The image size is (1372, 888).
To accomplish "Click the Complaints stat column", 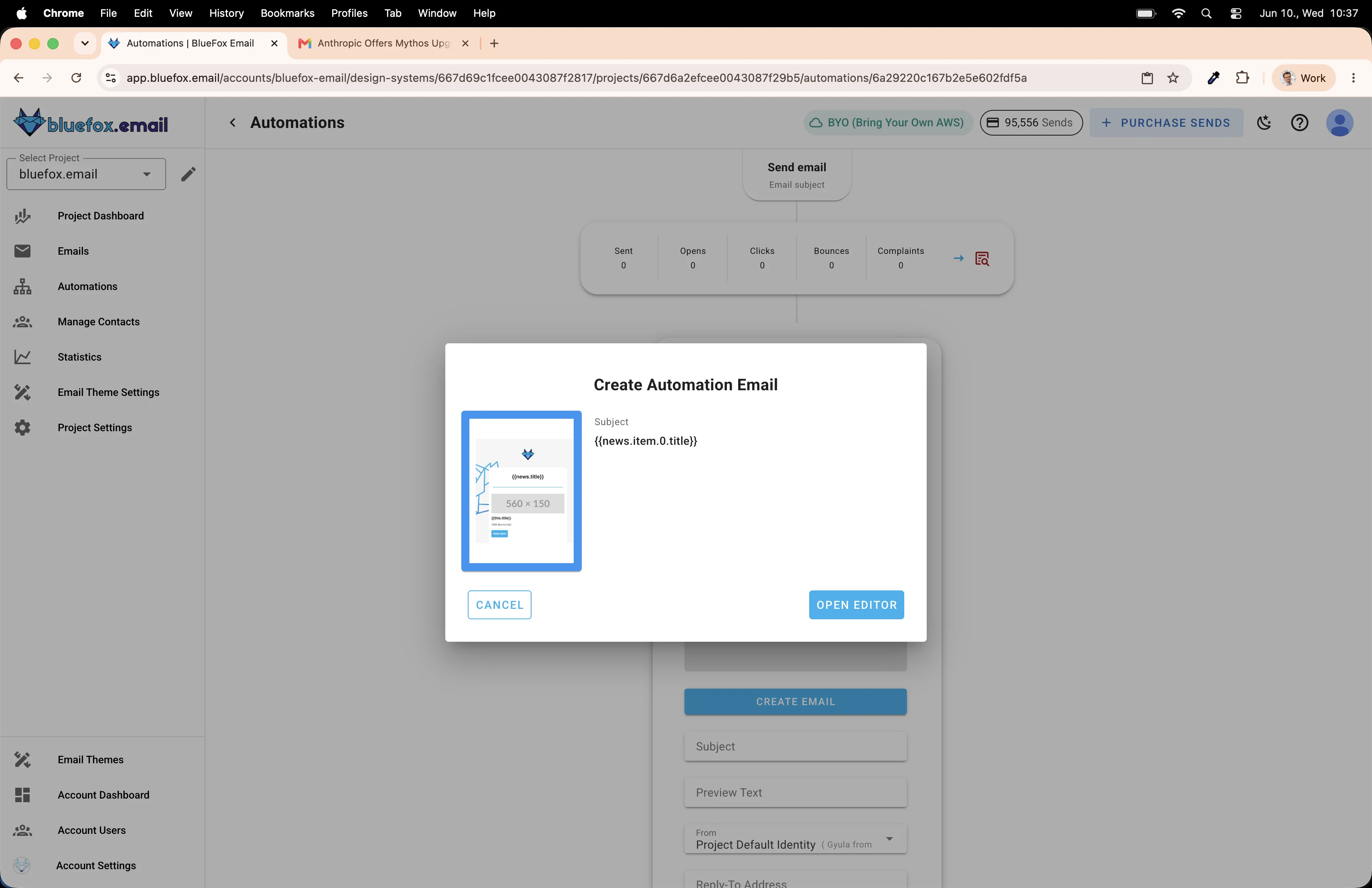I will tap(901, 257).
